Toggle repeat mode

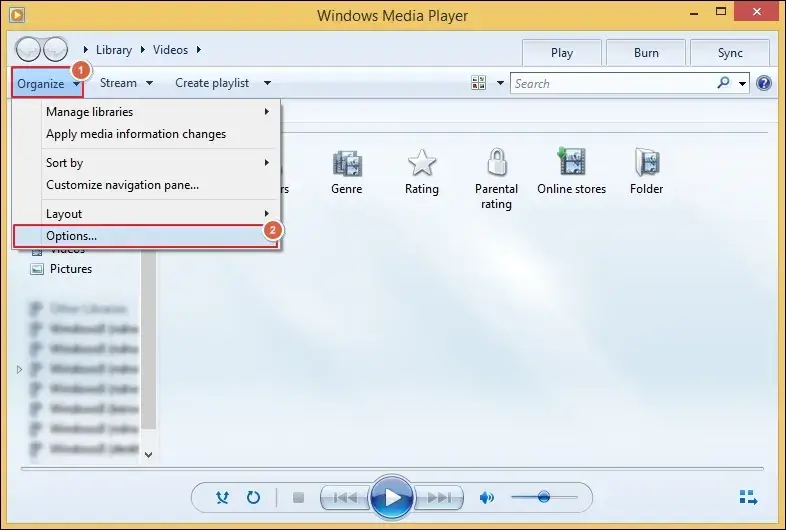(254, 497)
